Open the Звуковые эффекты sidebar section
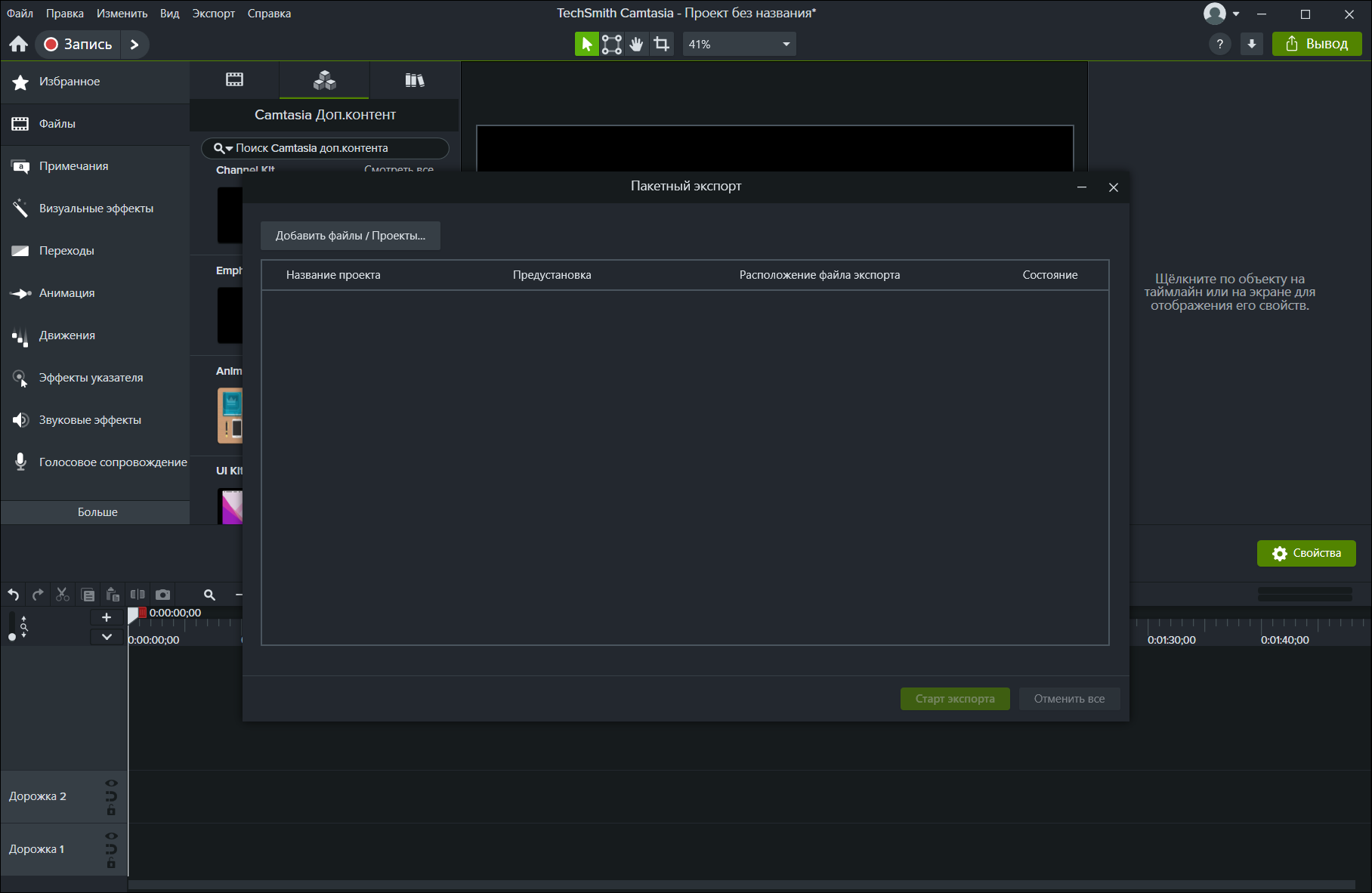This screenshot has height=893, width=1372. [x=95, y=420]
